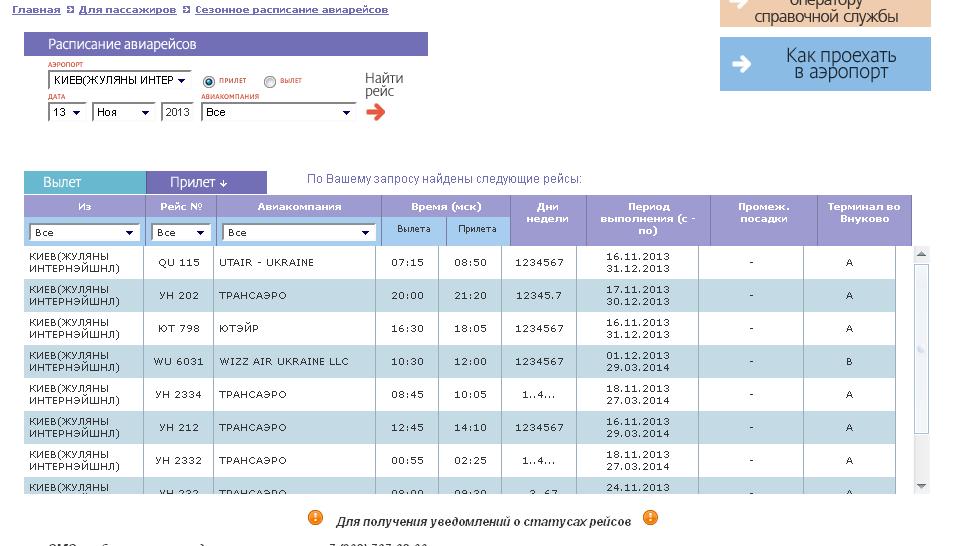Select the Вылет radio button
This screenshot has height=546, width=979.
pyautogui.click(x=270, y=82)
